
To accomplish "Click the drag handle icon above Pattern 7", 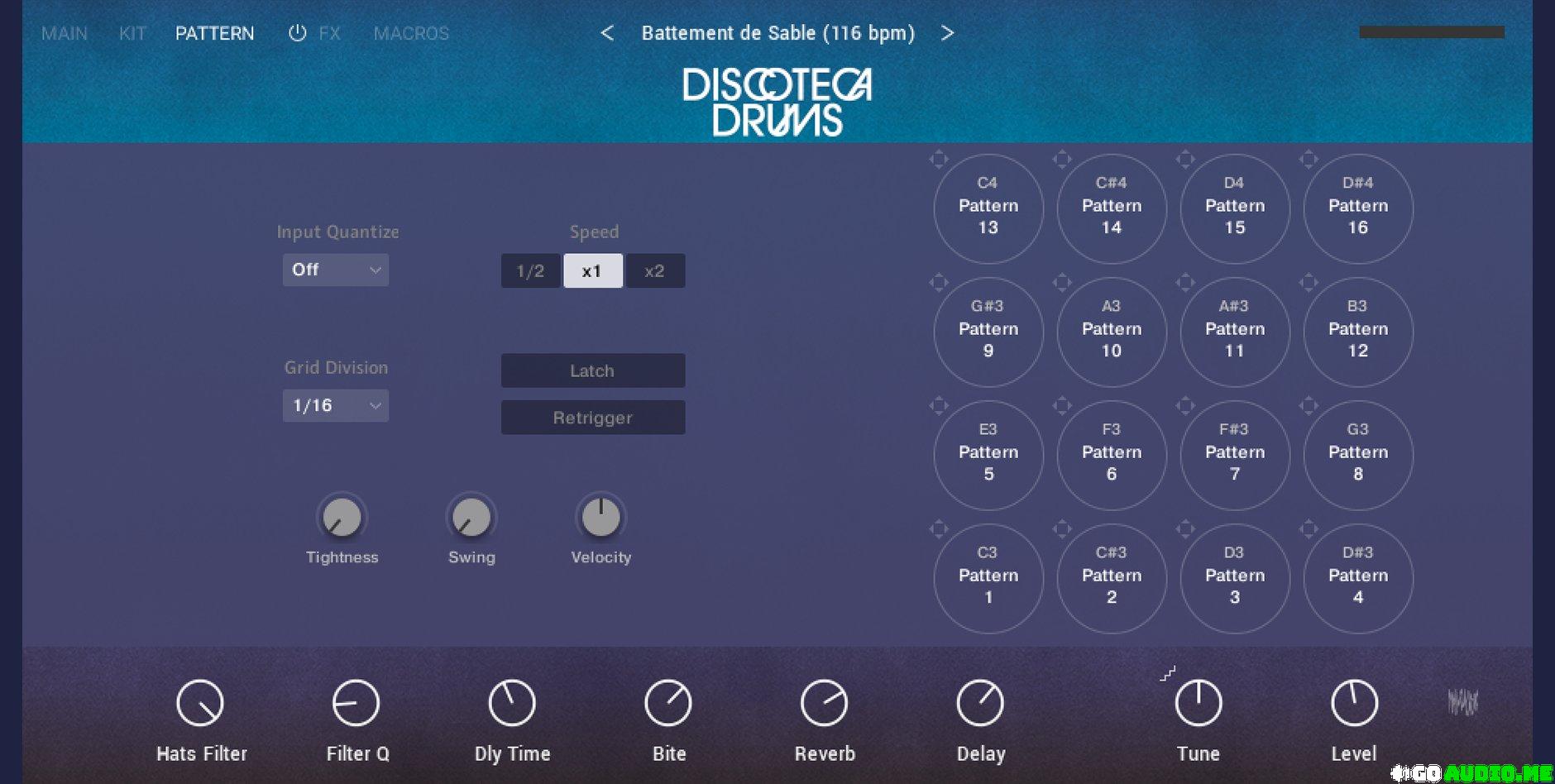I will pos(1185,405).
